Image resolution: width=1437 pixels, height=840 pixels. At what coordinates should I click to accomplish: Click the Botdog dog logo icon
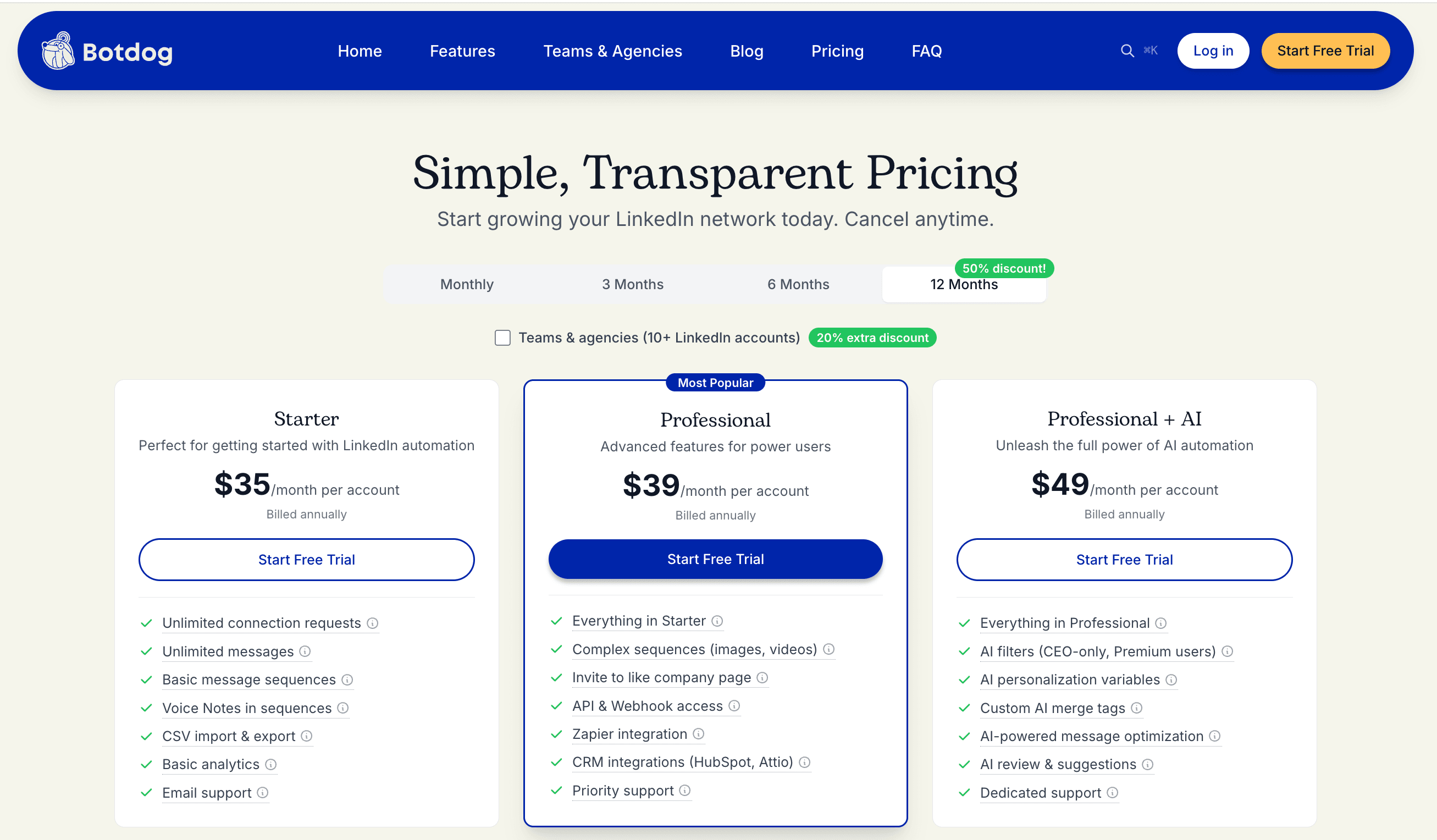58,51
